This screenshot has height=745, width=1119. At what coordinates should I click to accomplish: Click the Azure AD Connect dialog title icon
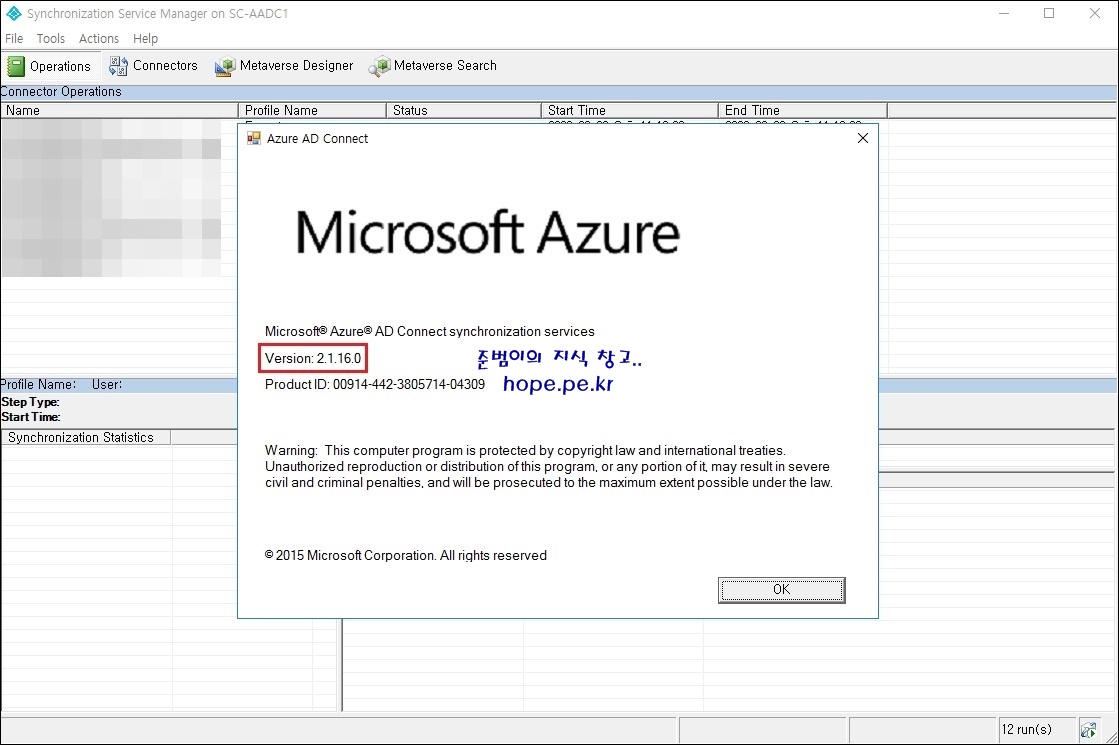(253, 138)
